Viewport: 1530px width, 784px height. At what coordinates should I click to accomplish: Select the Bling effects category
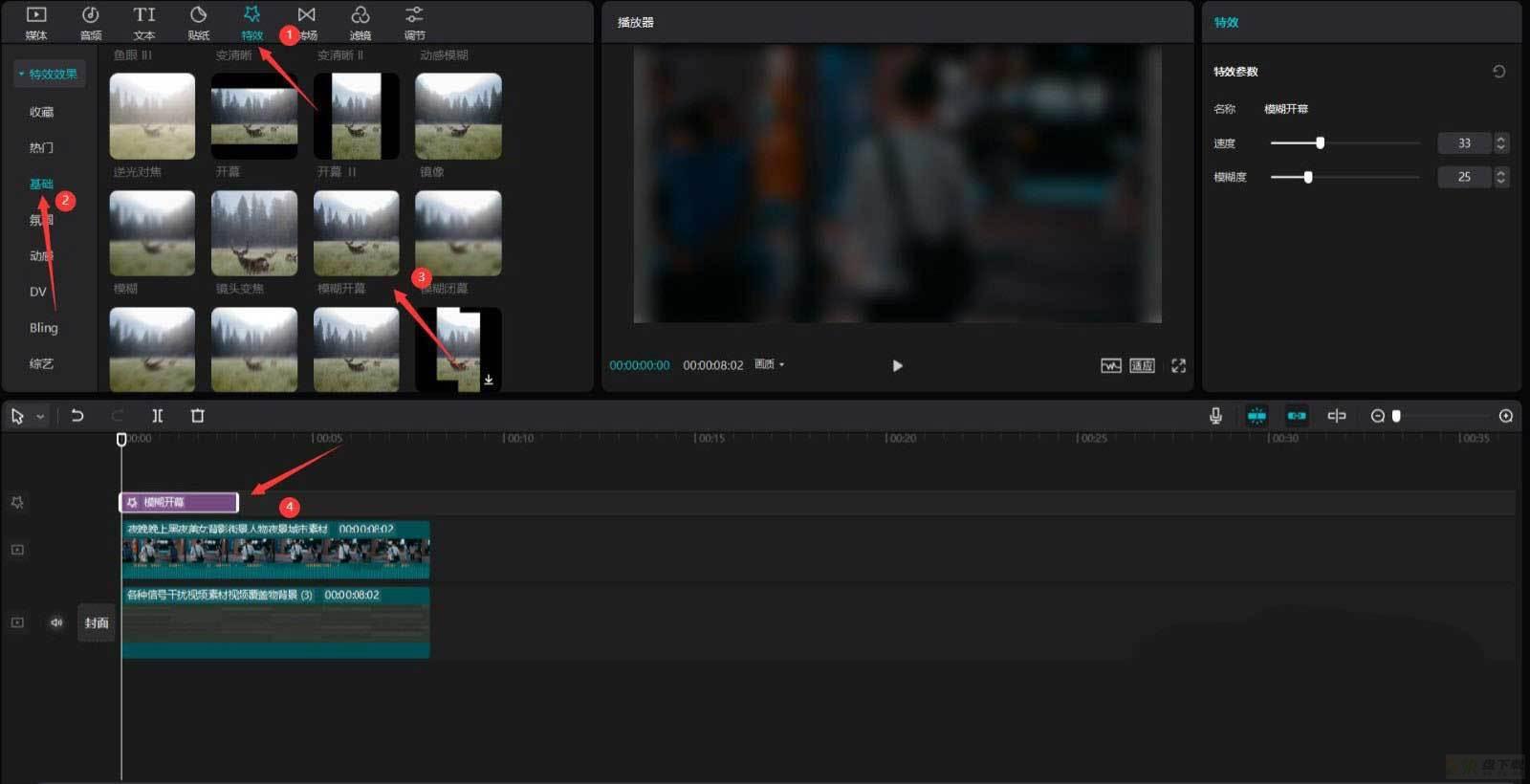point(43,327)
